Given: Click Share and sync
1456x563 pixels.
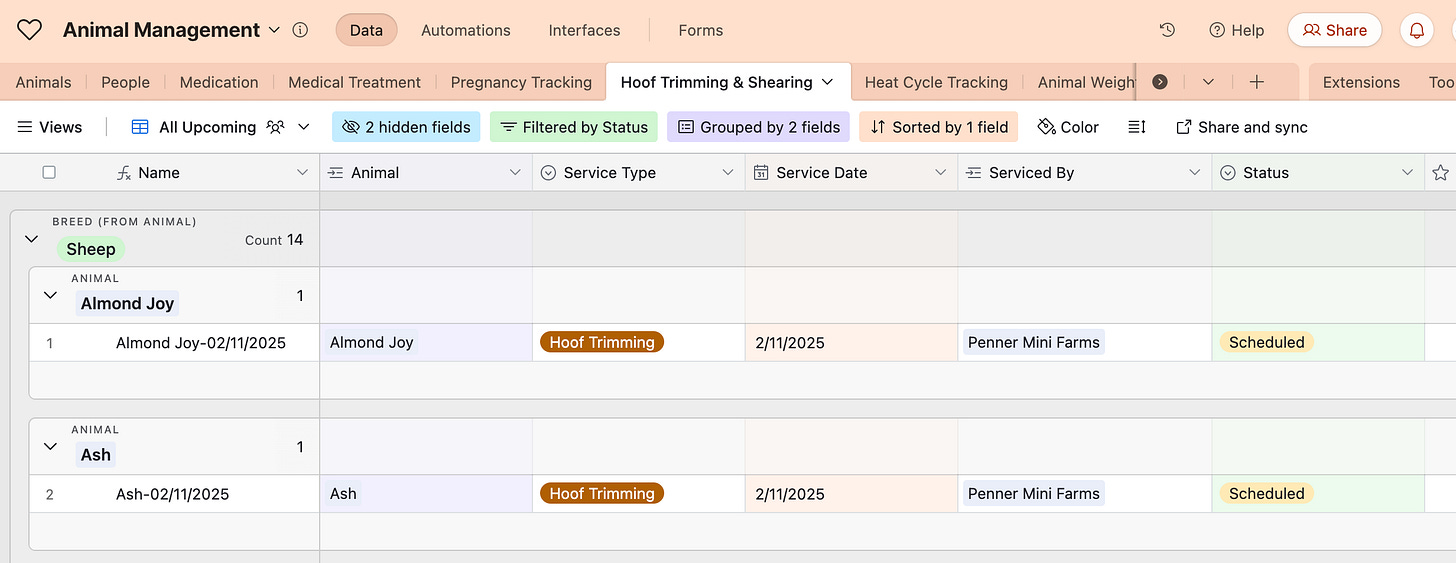Looking at the screenshot, I should tap(1241, 127).
